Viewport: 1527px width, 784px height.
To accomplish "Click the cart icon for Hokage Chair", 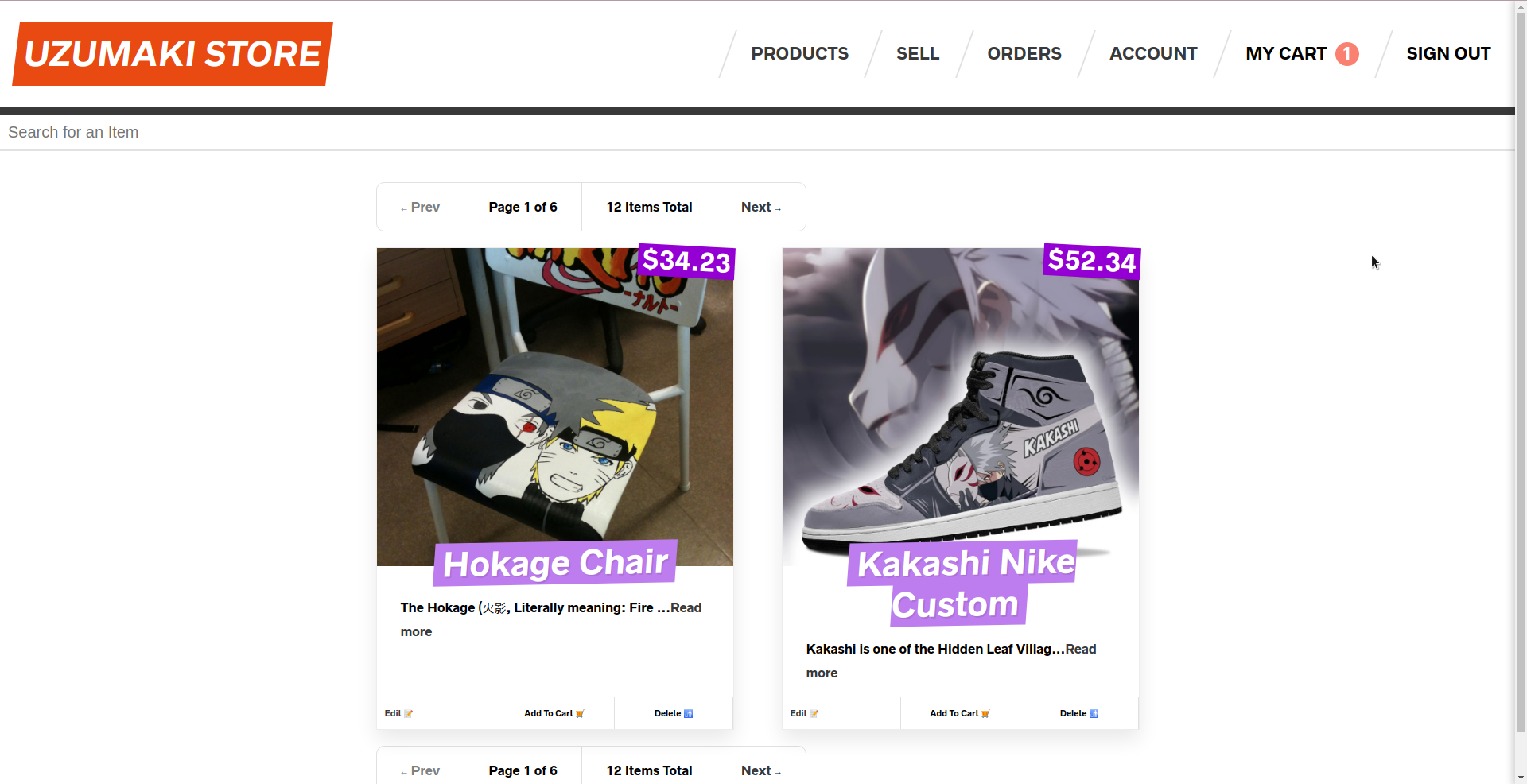I will pos(580,714).
